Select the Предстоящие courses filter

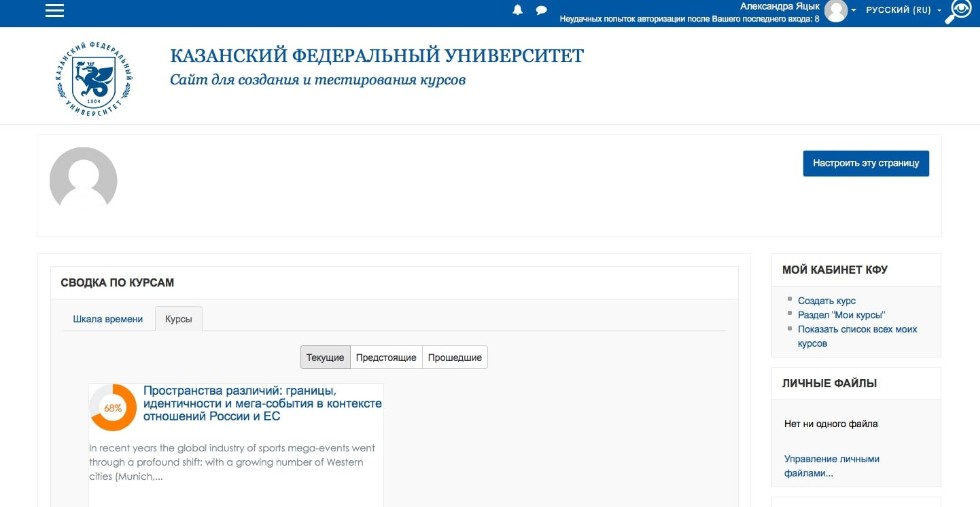point(386,357)
